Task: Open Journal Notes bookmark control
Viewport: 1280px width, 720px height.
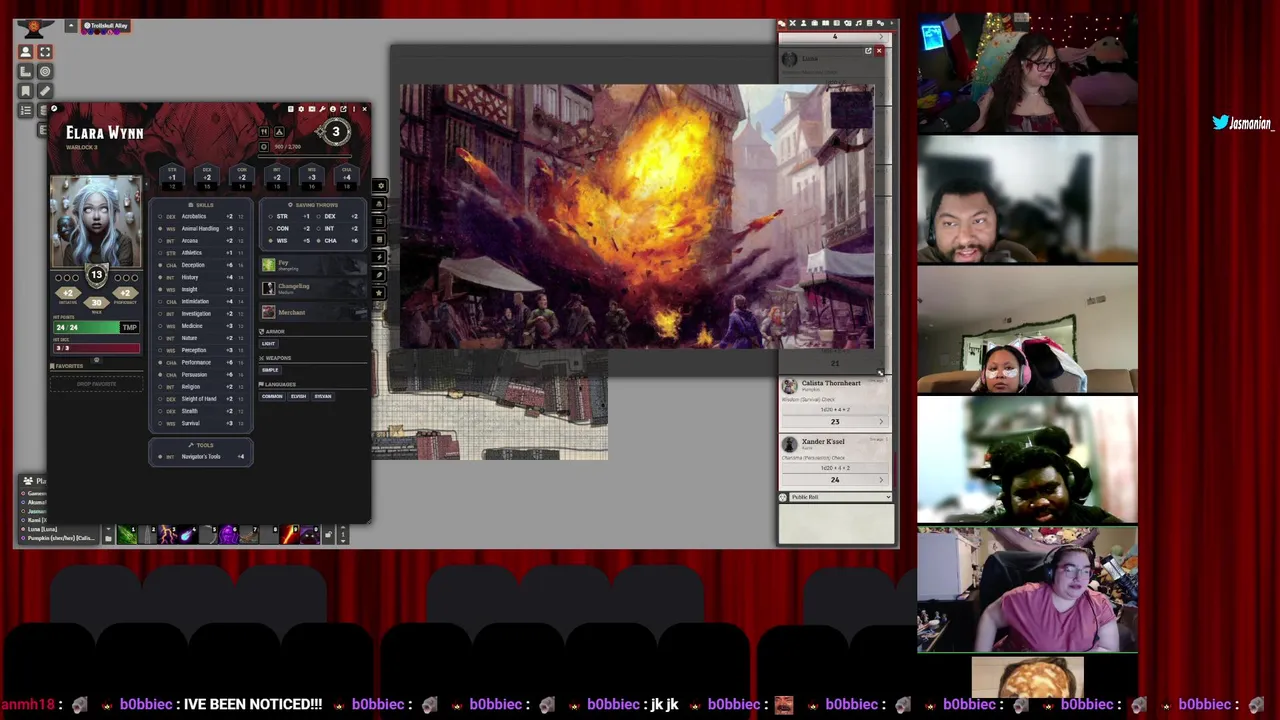Action: [26, 91]
